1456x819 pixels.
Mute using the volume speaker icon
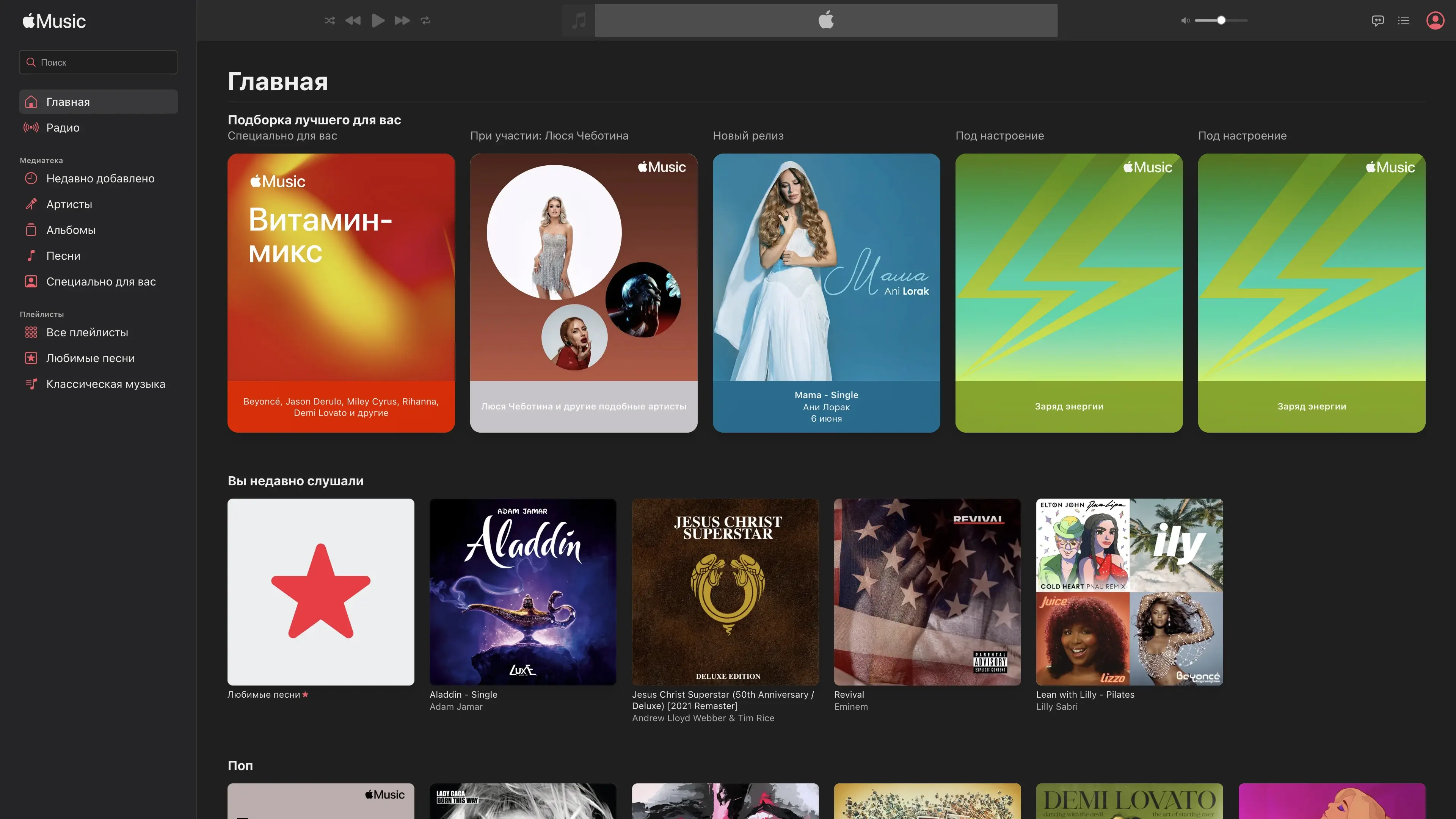pos(1185,21)
